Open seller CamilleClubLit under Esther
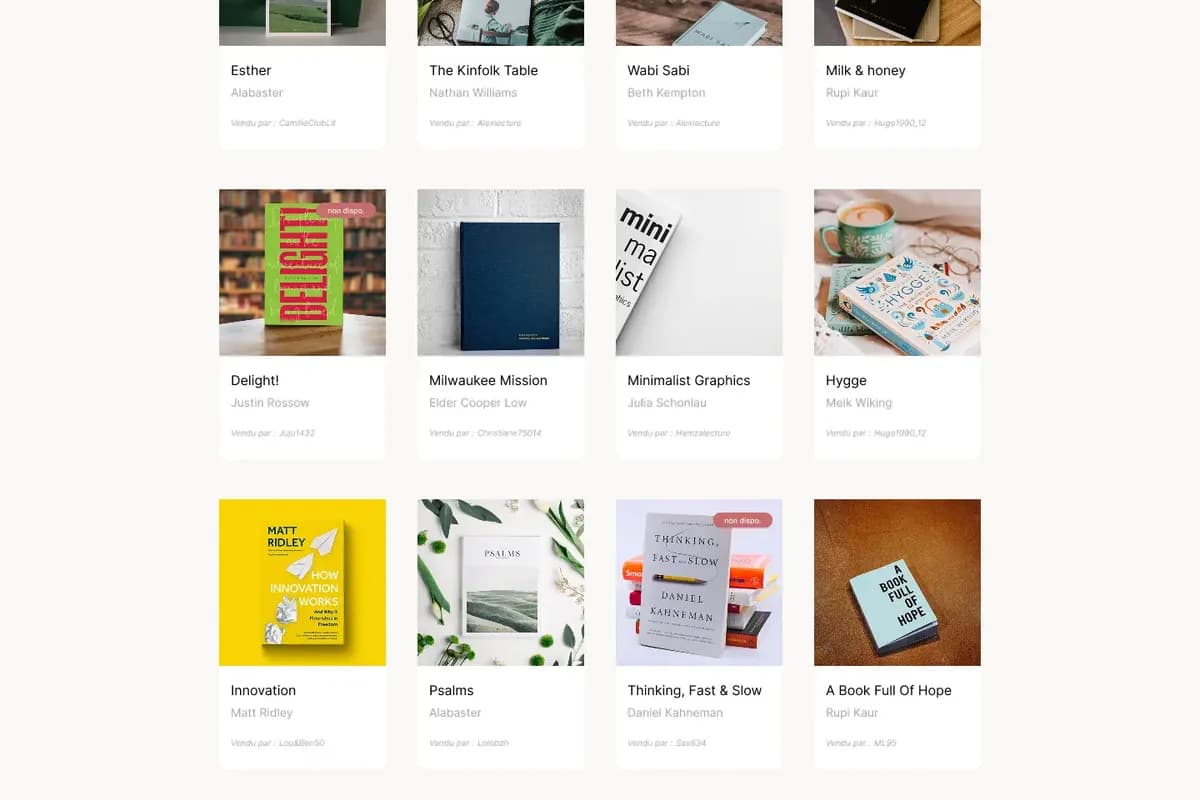 click(x=307, y=123)
